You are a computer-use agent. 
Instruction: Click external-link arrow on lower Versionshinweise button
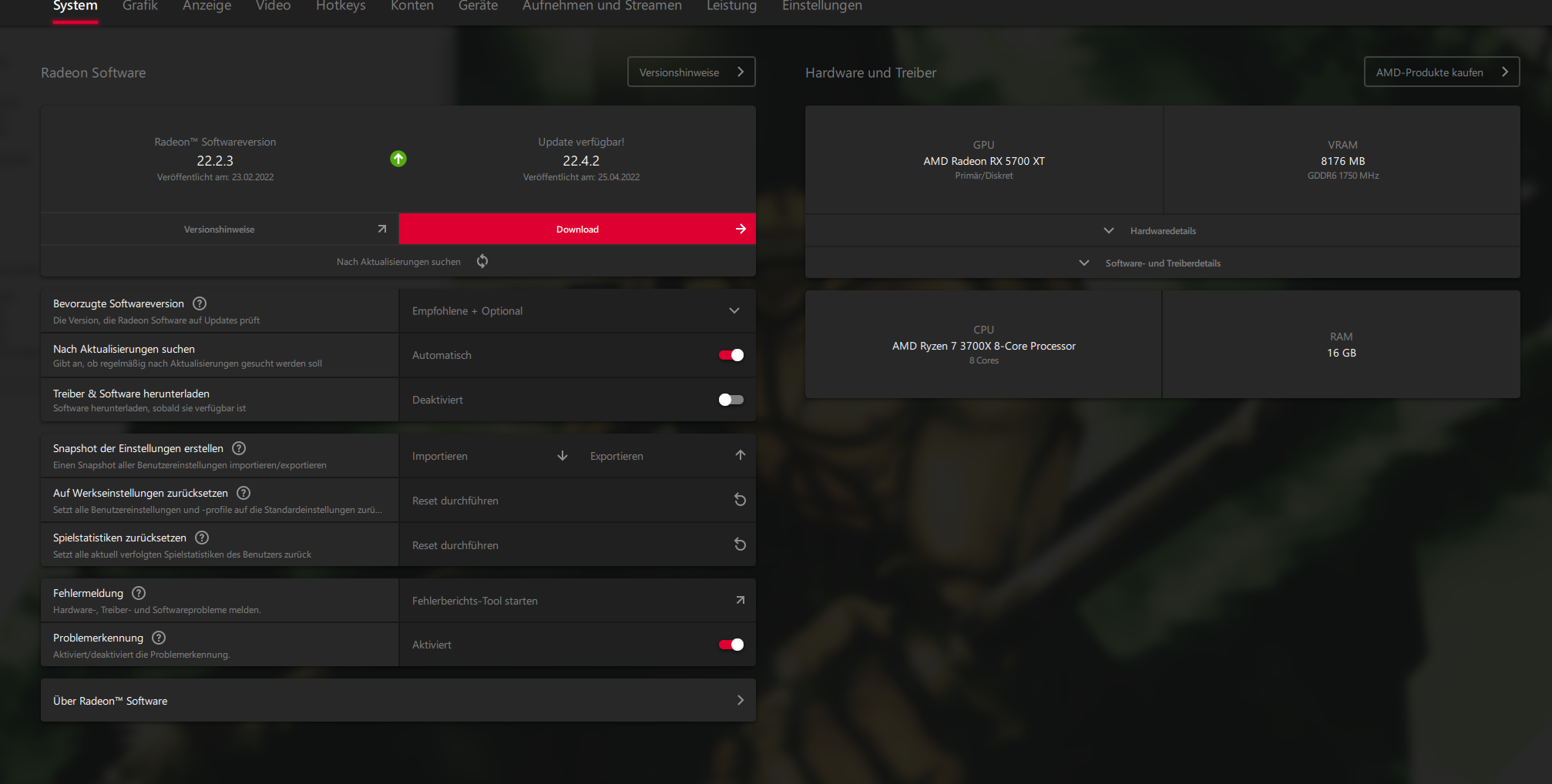point(381,229)
